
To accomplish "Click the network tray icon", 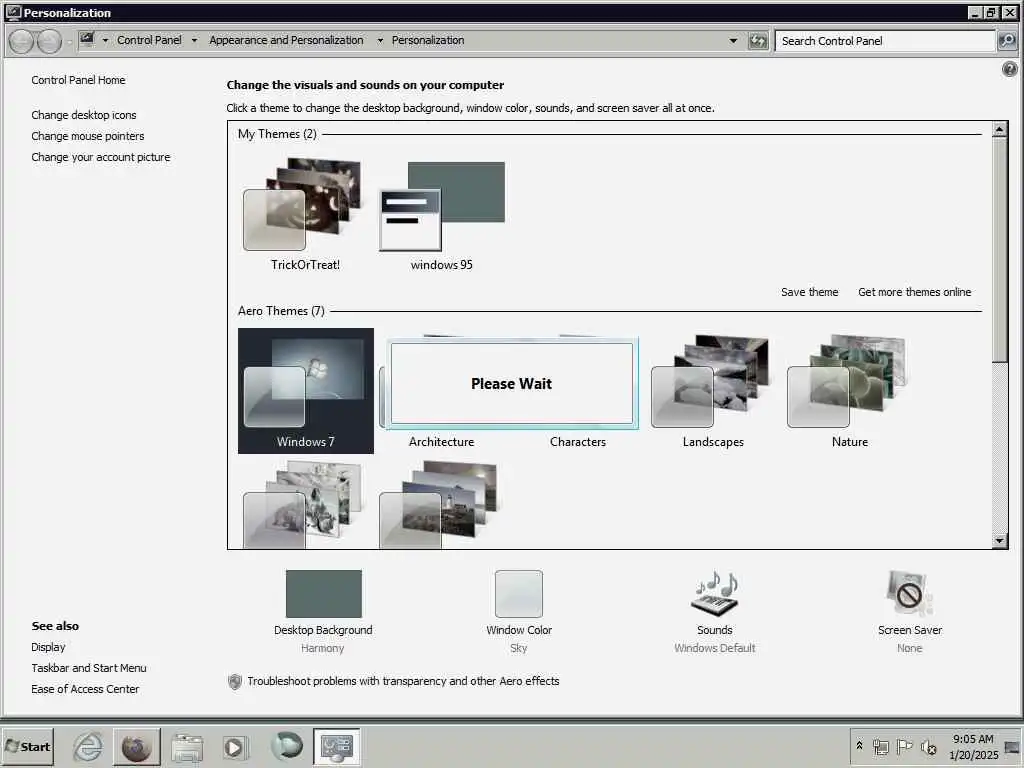I will coord(881,746).
